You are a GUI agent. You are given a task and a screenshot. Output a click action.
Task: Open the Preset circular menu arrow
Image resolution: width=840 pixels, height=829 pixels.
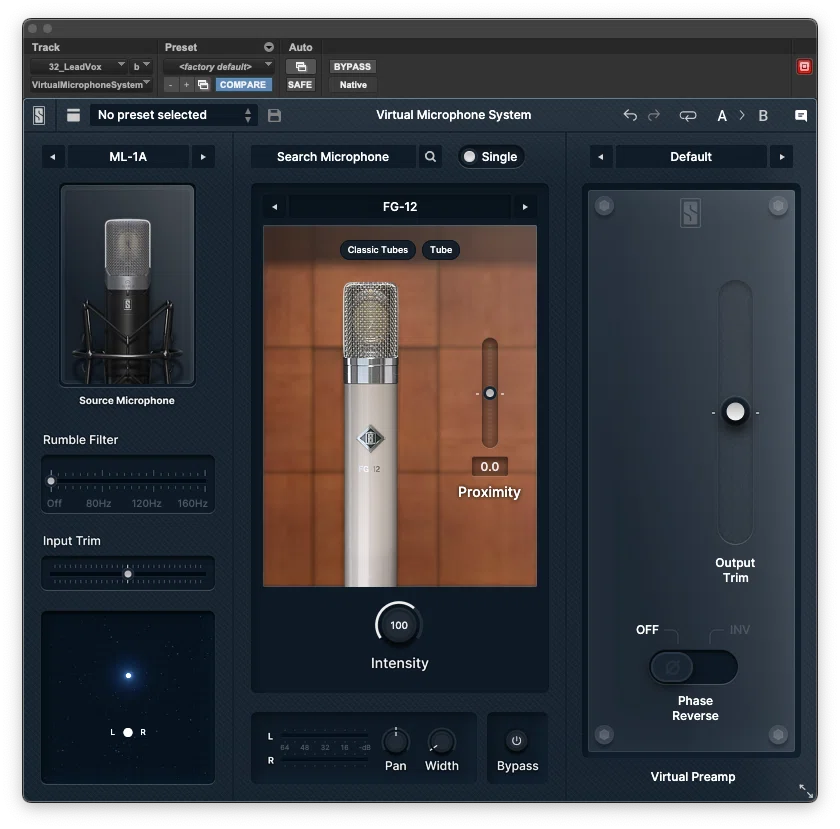pyautogui.click(x=268, y=47)
